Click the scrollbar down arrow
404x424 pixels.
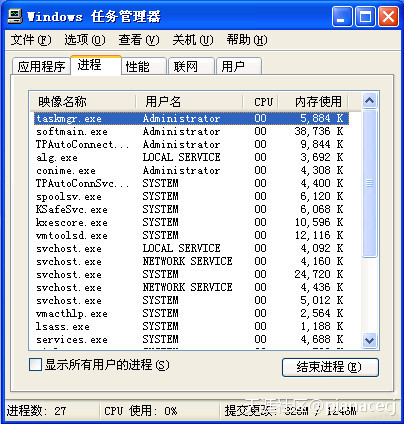[369, 340]
